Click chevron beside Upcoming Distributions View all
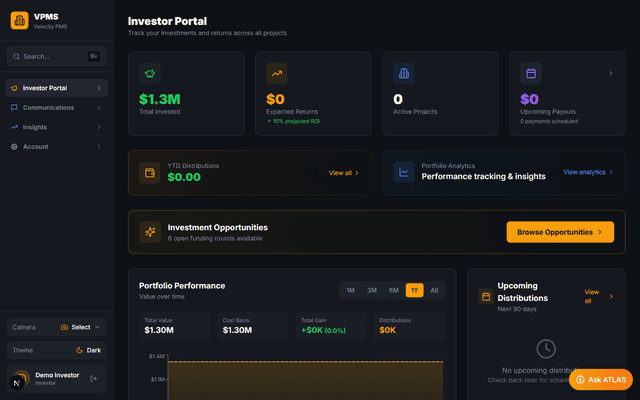Screen dimensions: 640x400 point(611,296)
